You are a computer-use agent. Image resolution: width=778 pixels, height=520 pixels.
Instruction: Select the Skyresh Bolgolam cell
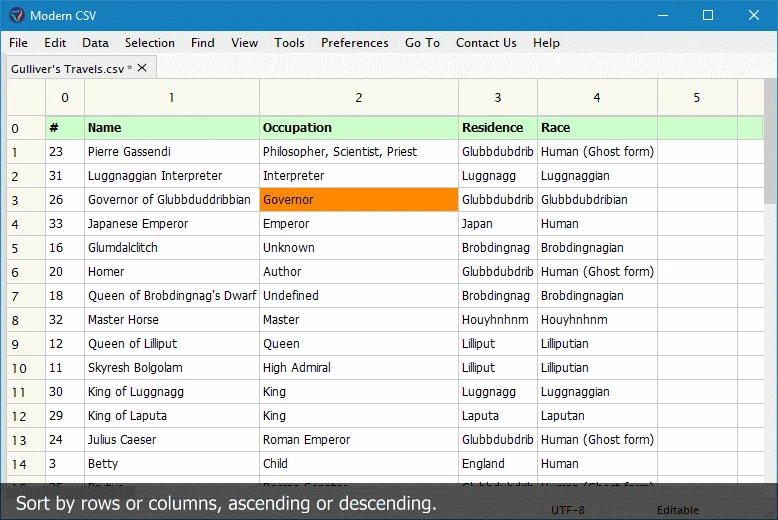(172, 368)
